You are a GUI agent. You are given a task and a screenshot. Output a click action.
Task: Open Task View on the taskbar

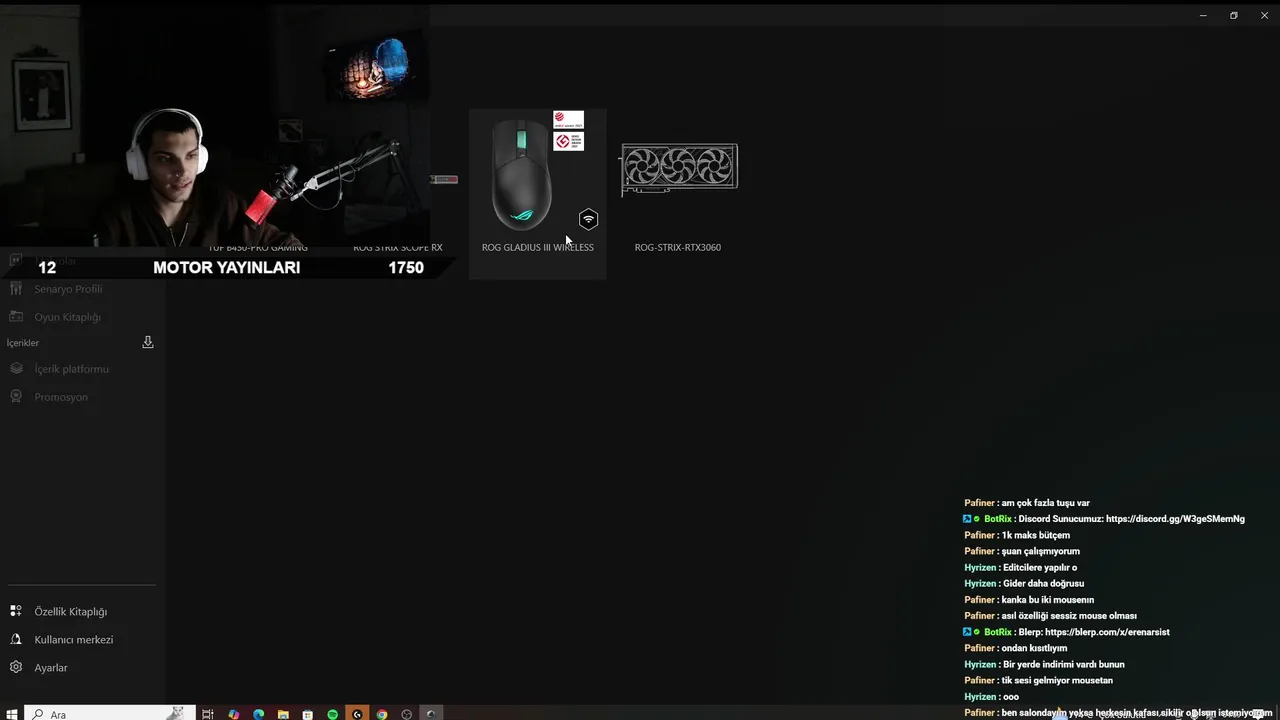(x=207, y=714)
